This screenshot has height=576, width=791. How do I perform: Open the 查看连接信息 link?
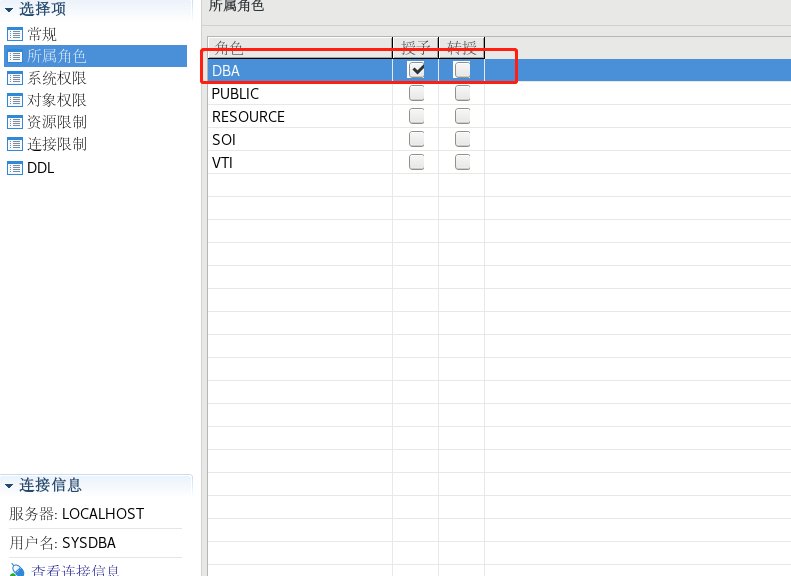coord(75,570)
